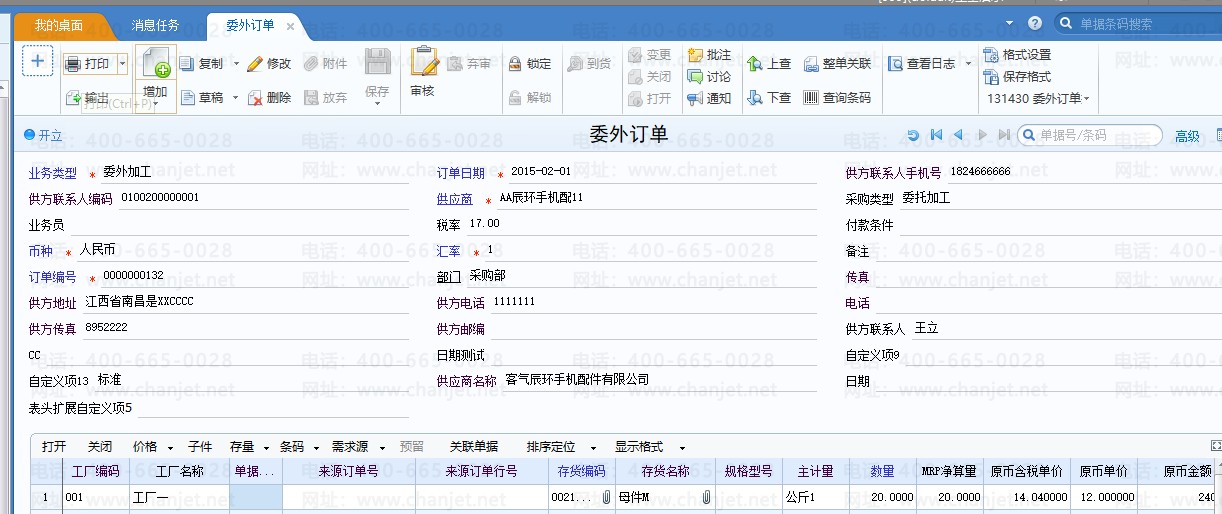
Task: Switch to the 我的桌面 tab
Action: coord(56,25)
